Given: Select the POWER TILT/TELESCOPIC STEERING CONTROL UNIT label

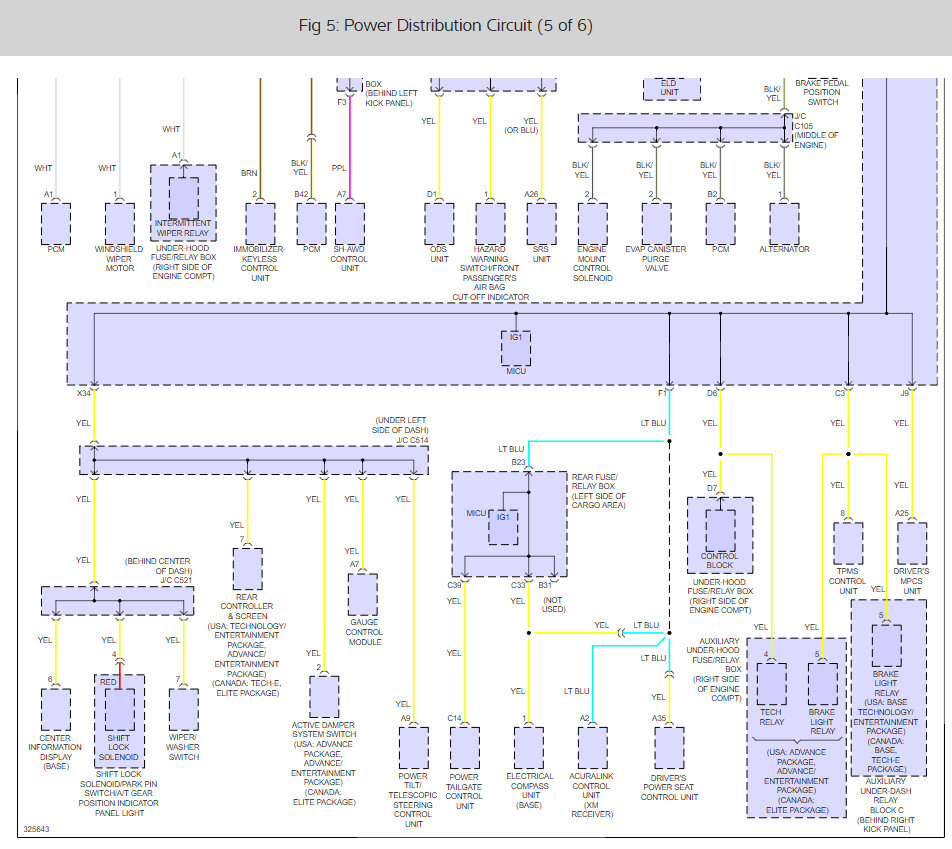Looking at the screenshot, I should click(x=413, y=800).
